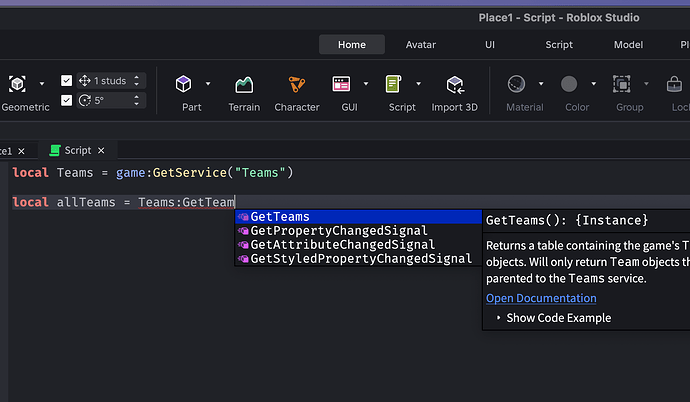Expand the Geometric dropdown arrow

(42, 84)
